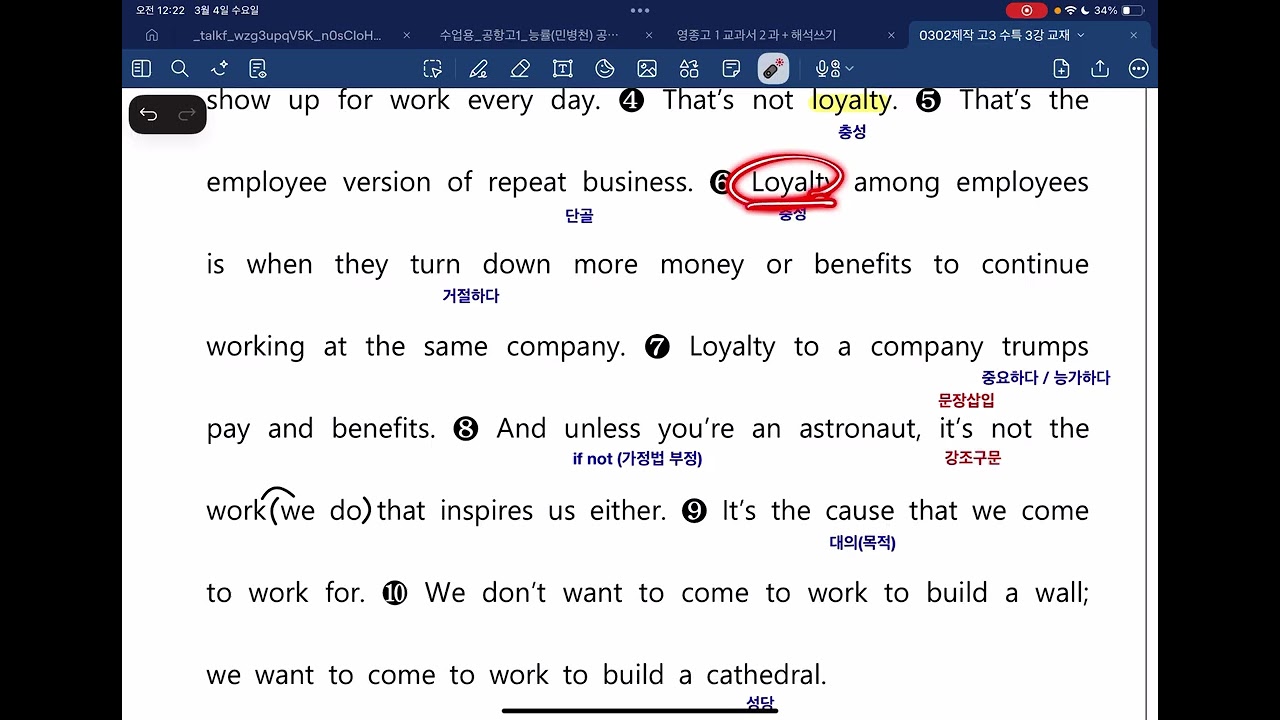Open the search tool
The image size is (1280, 720).
click(180, 69)
